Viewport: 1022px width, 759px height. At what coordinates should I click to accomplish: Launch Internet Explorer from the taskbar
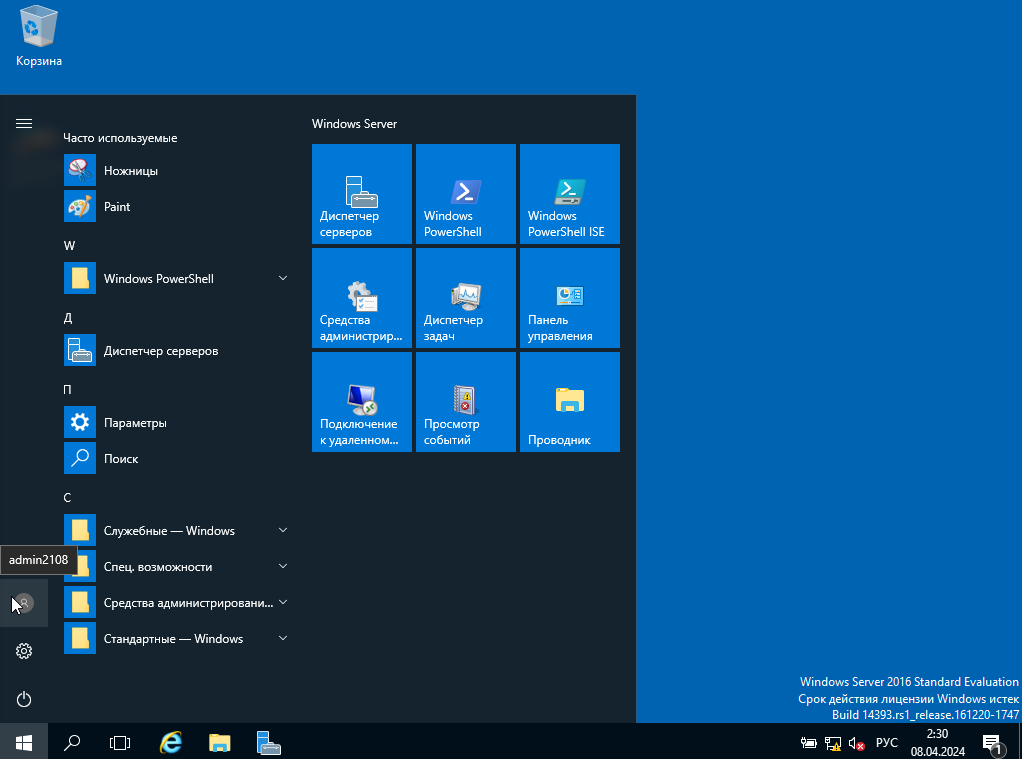pos(171,742)
